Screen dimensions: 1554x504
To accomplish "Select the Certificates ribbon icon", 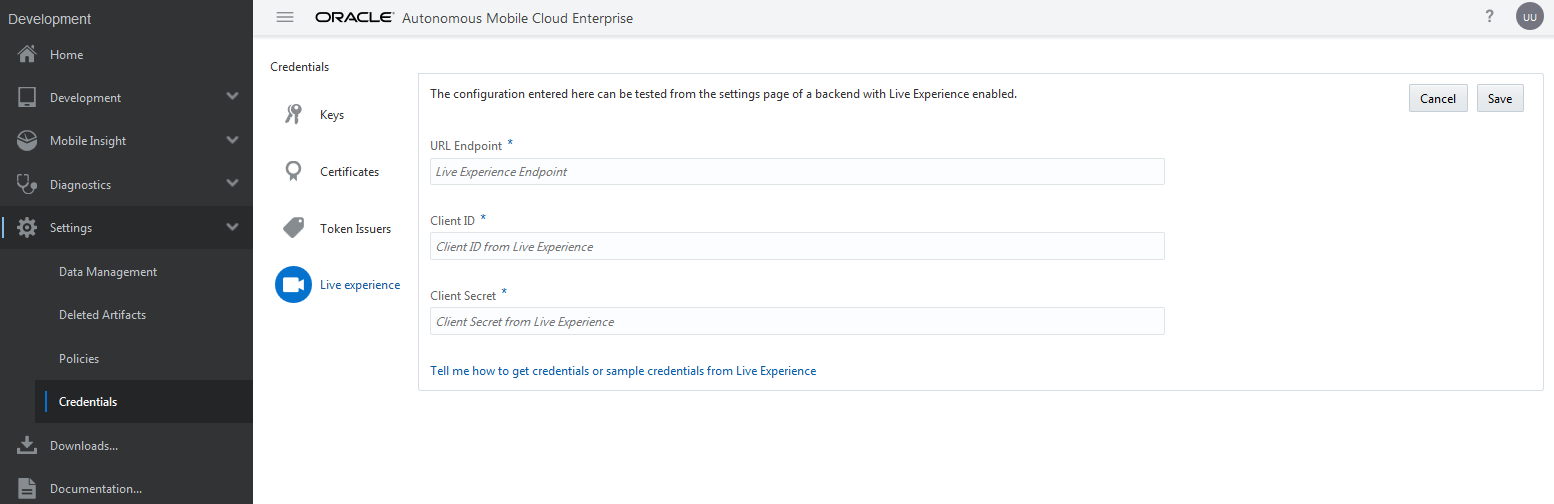I will pyautogui.click(x=293, y=172).
